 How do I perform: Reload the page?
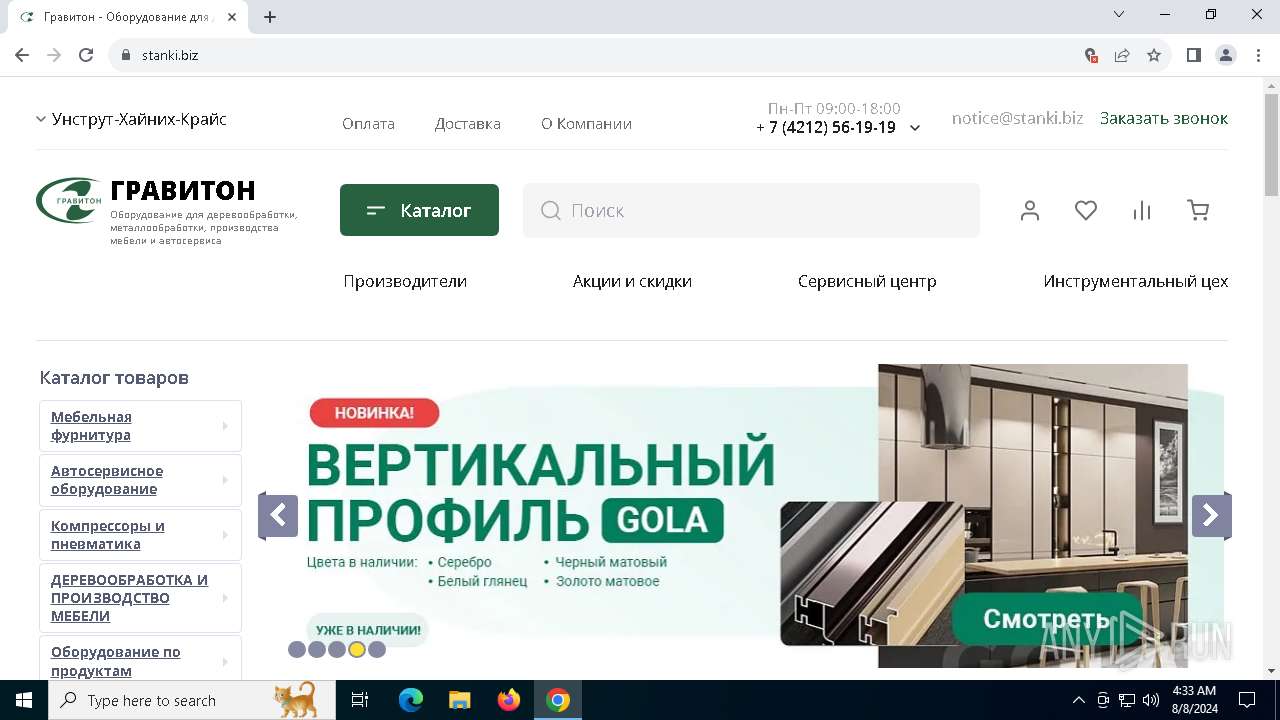pyautogui.click(x=86, y=55)
